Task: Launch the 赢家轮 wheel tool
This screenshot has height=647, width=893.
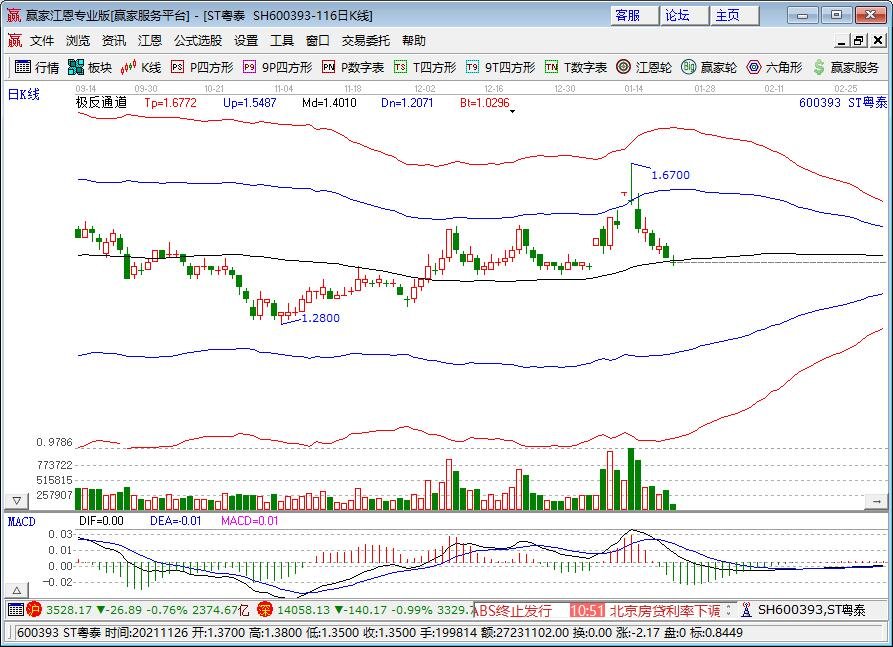Action: pyautogui.click(x=709, y=67)
